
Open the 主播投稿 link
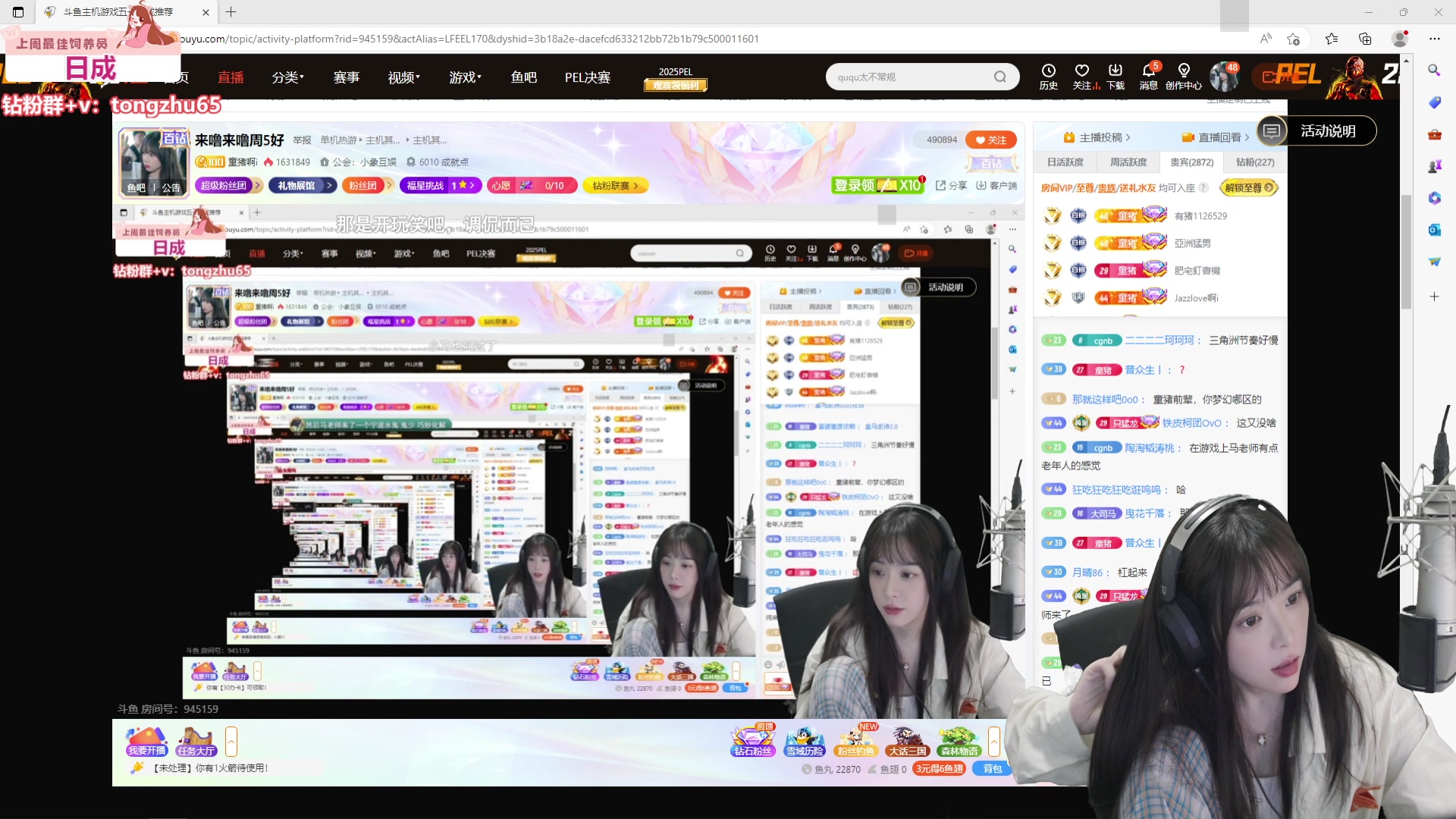click(1097, 137)
